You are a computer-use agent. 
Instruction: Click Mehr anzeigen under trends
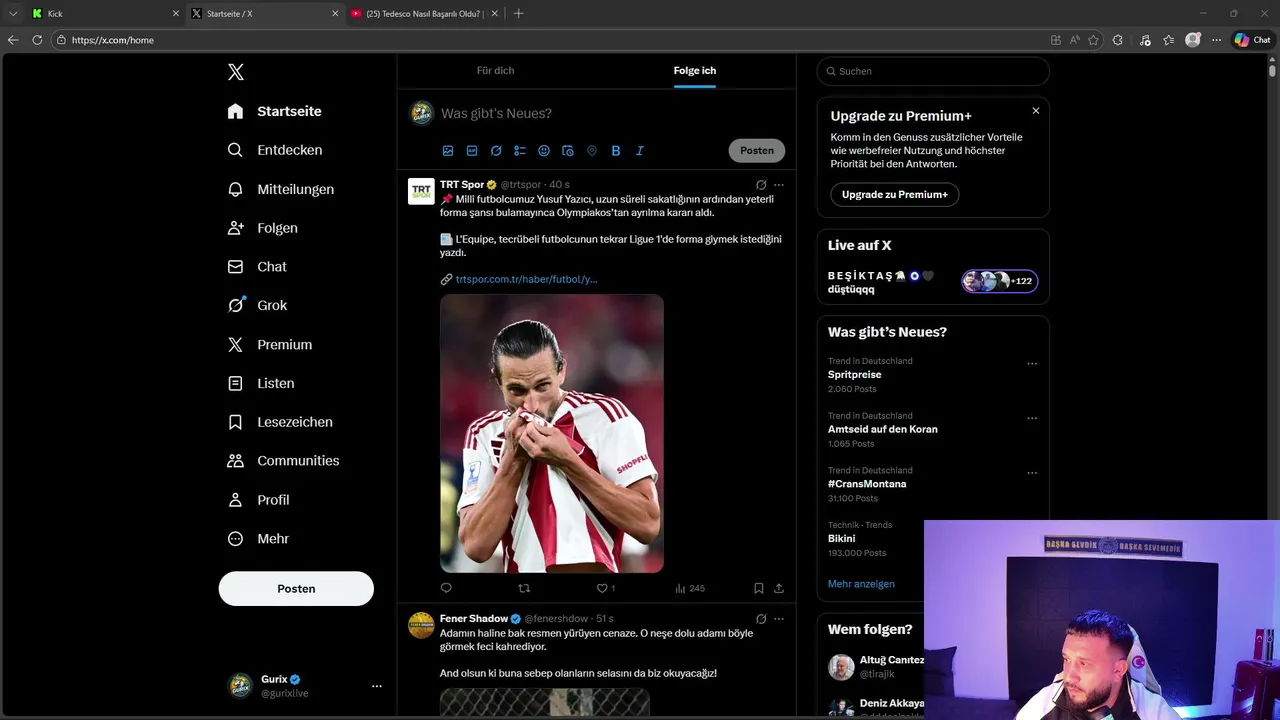[861, 584]
